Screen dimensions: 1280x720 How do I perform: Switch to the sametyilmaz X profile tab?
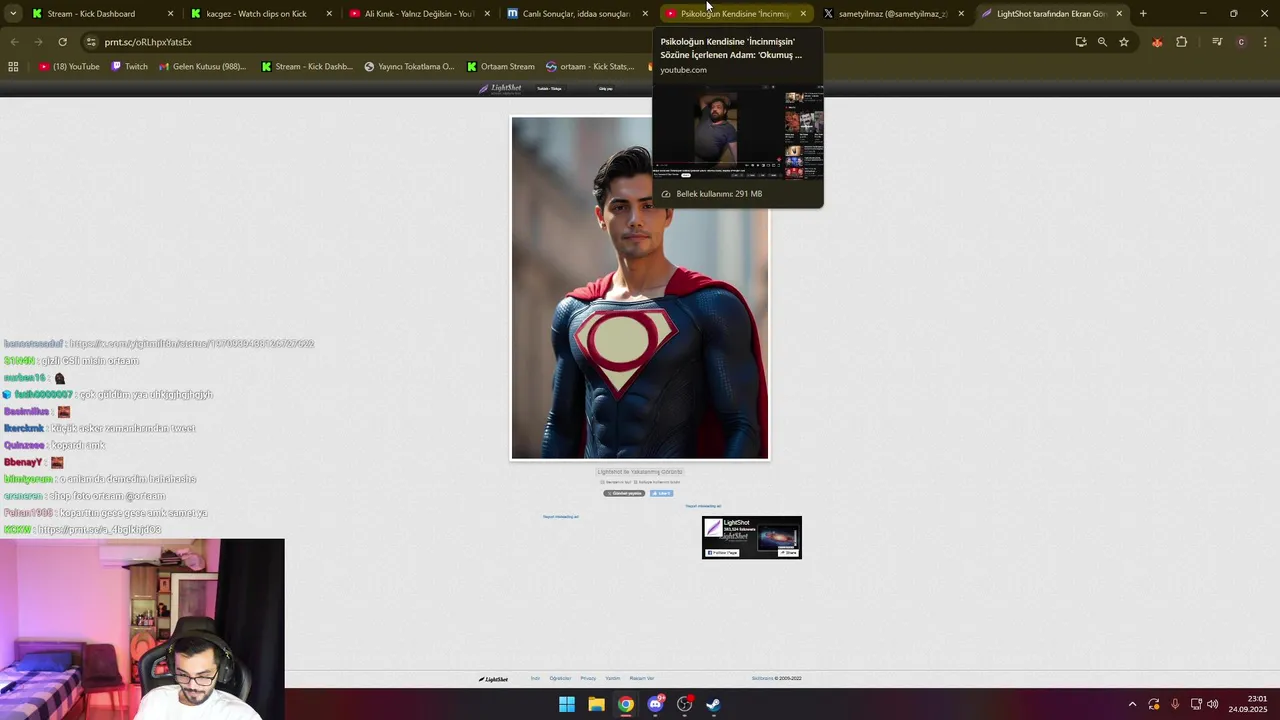point(893,14)
